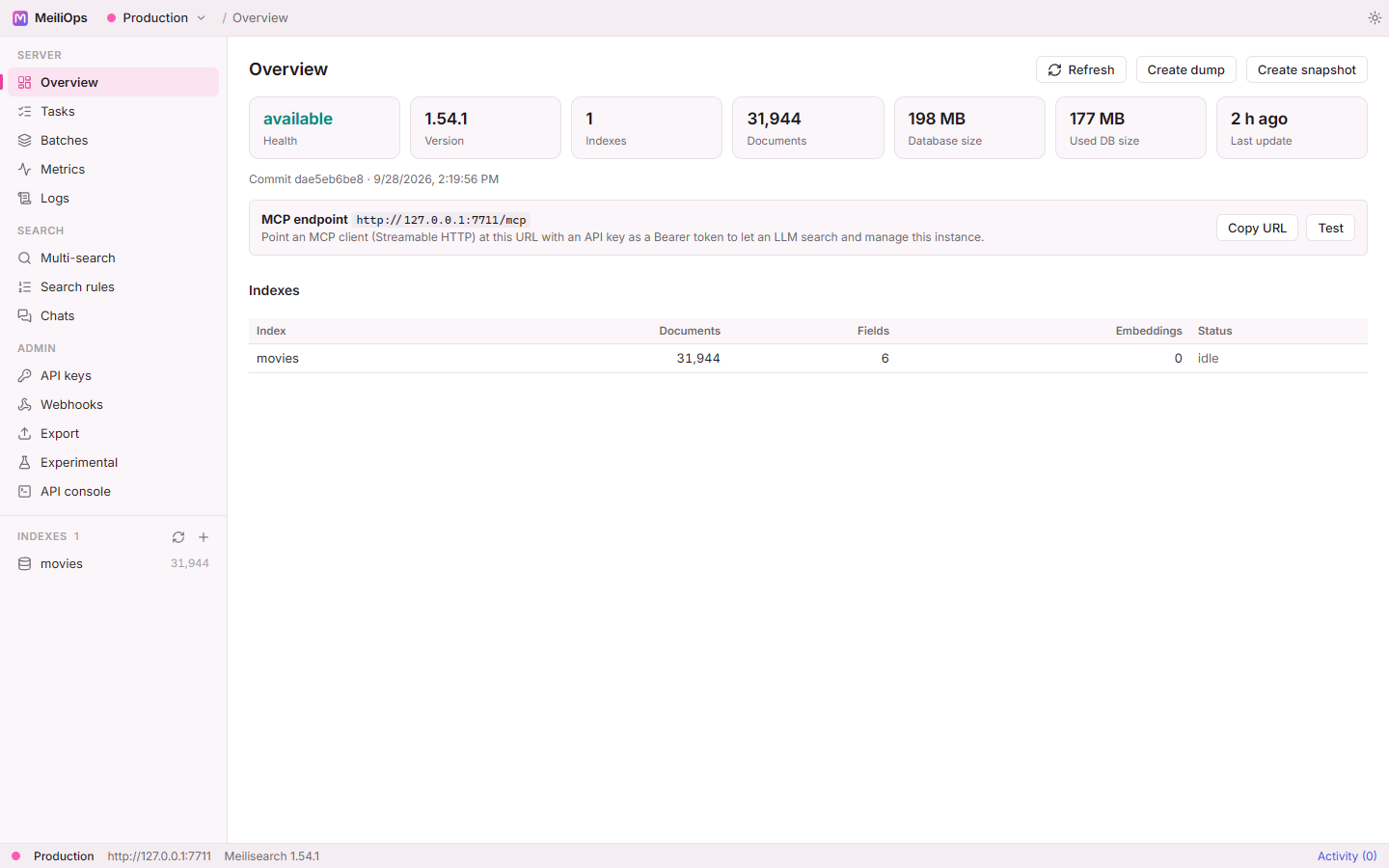1389x868 pixels.
Task: Click the Experimental flask icon
Action: pos(25,463)
